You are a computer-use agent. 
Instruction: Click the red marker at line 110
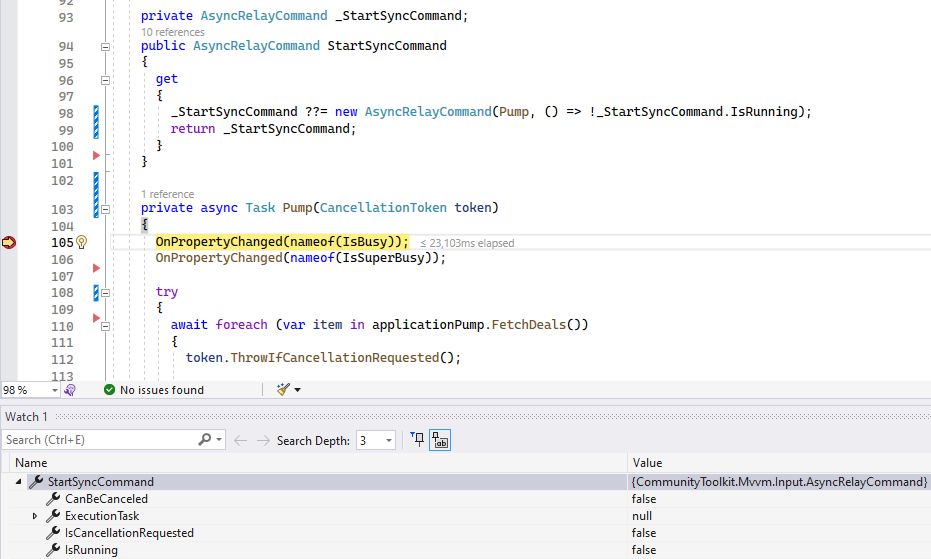click(x=96, y=318)
